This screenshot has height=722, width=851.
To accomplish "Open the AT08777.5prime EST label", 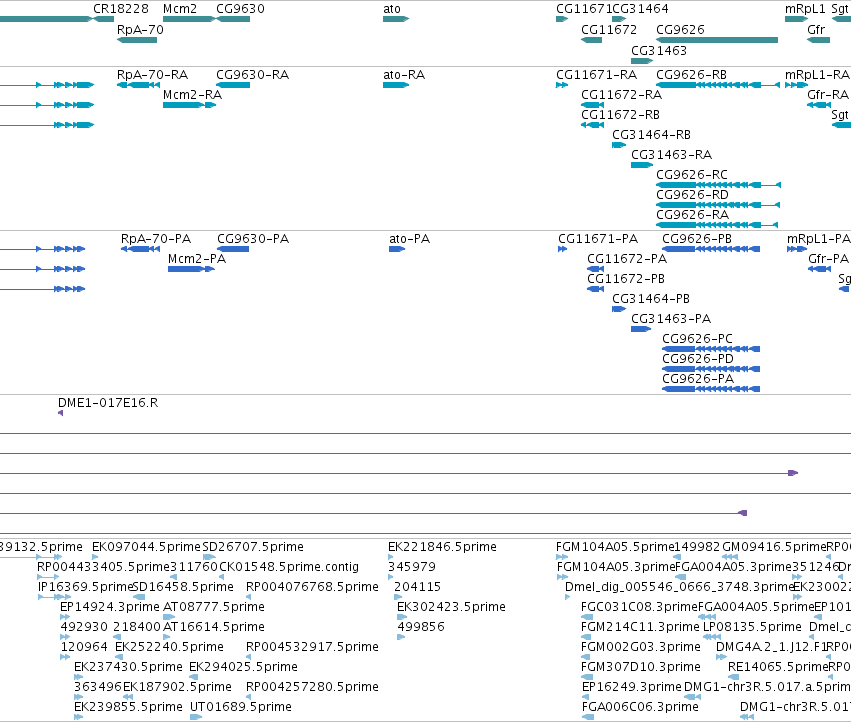I will (214, 607).
